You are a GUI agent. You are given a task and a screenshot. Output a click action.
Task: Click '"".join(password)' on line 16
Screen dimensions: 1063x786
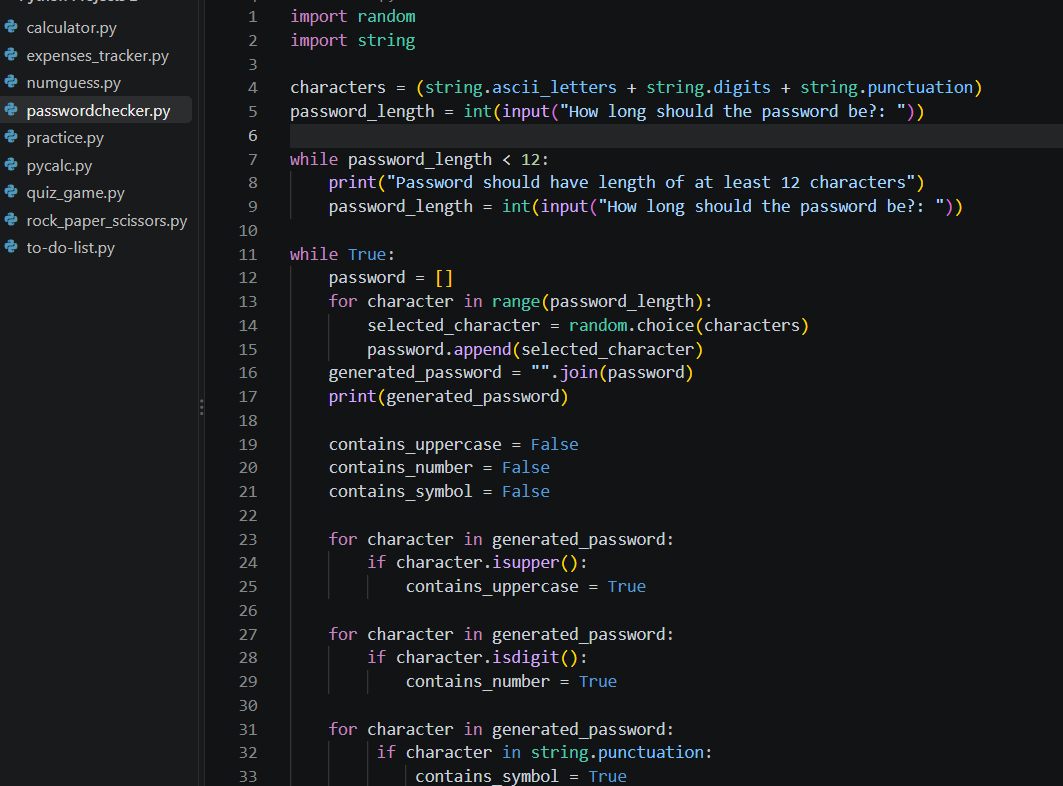pos(612,373)
